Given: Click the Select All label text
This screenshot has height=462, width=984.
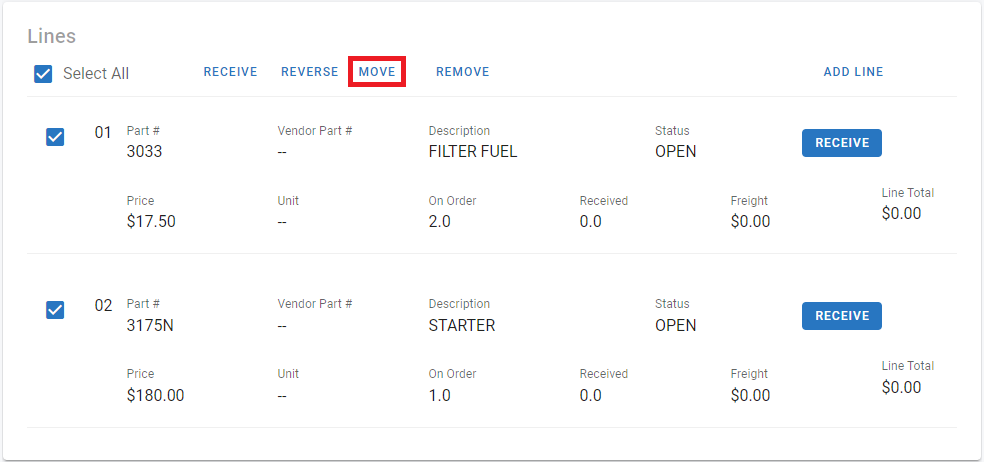Looking at the screenshot, I should coord(96,73).
